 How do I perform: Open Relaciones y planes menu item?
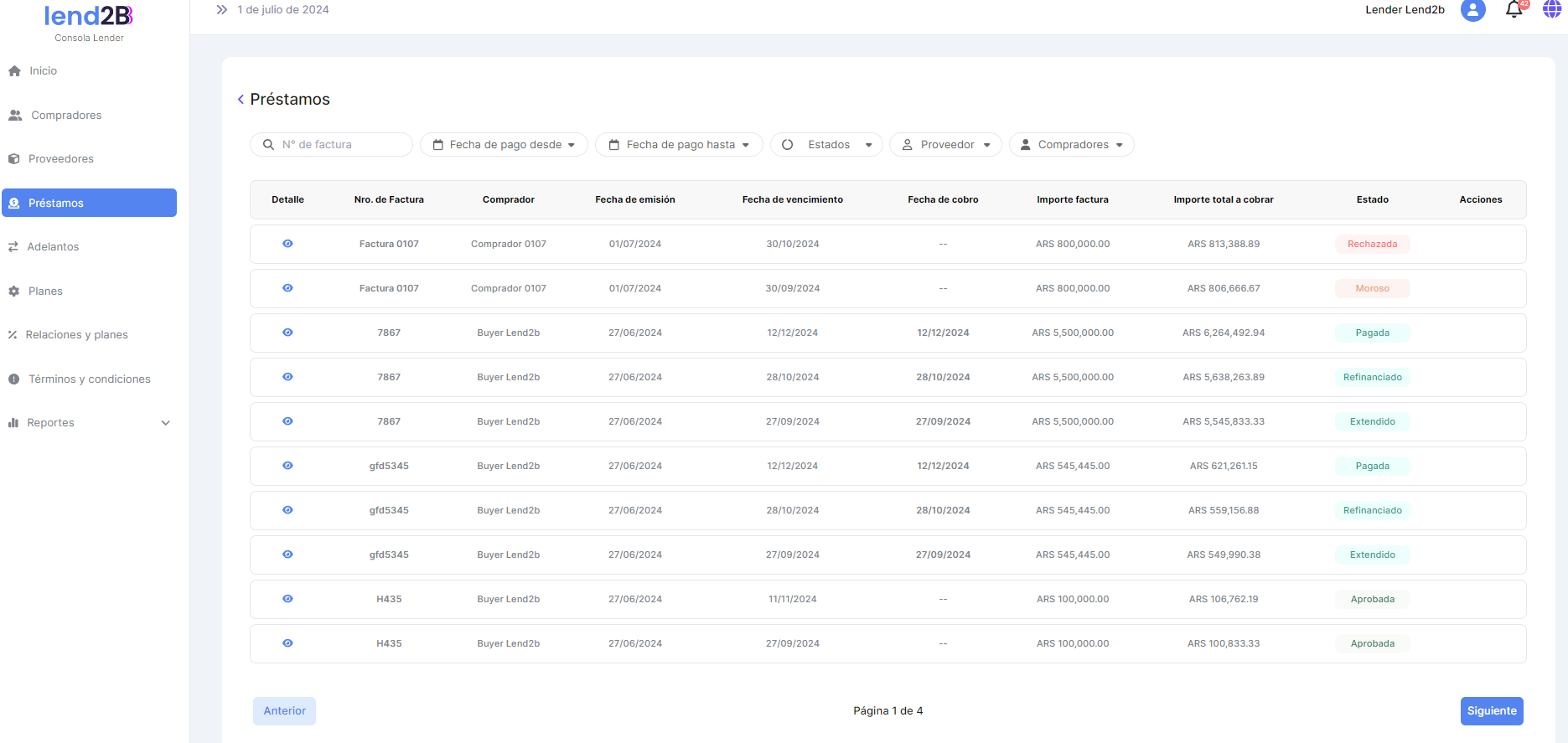(x=76, y=335)
